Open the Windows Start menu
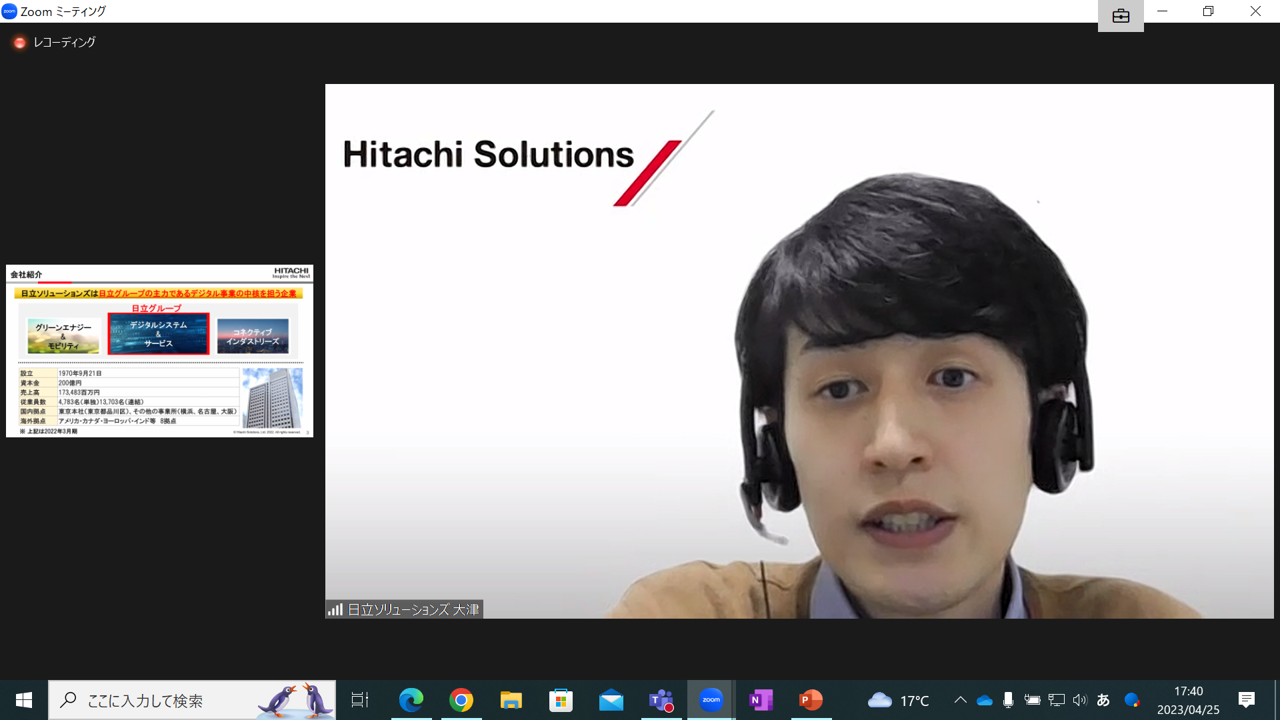 (x=24, y=700)
